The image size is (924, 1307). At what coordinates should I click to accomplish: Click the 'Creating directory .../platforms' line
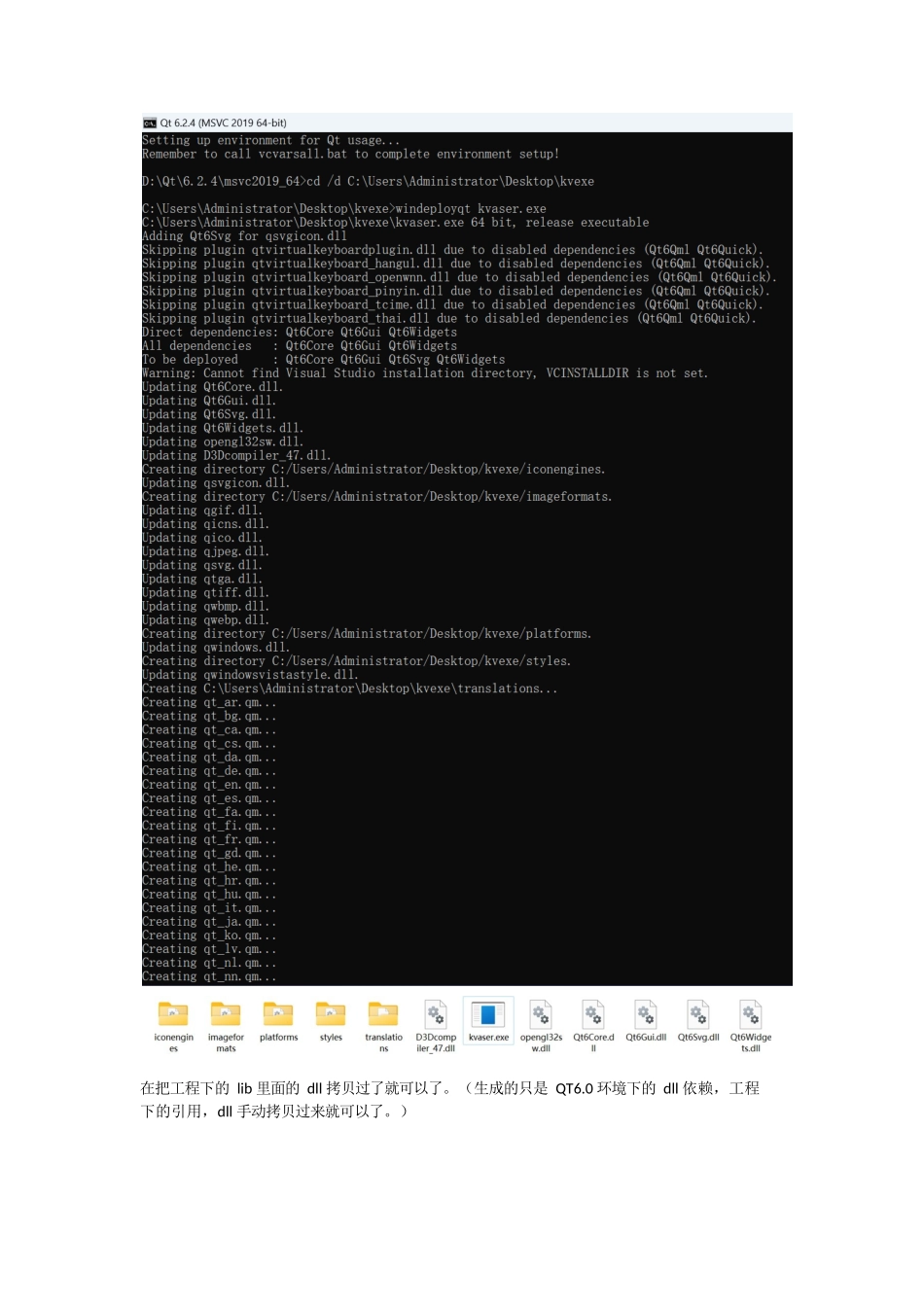[367, 634]
